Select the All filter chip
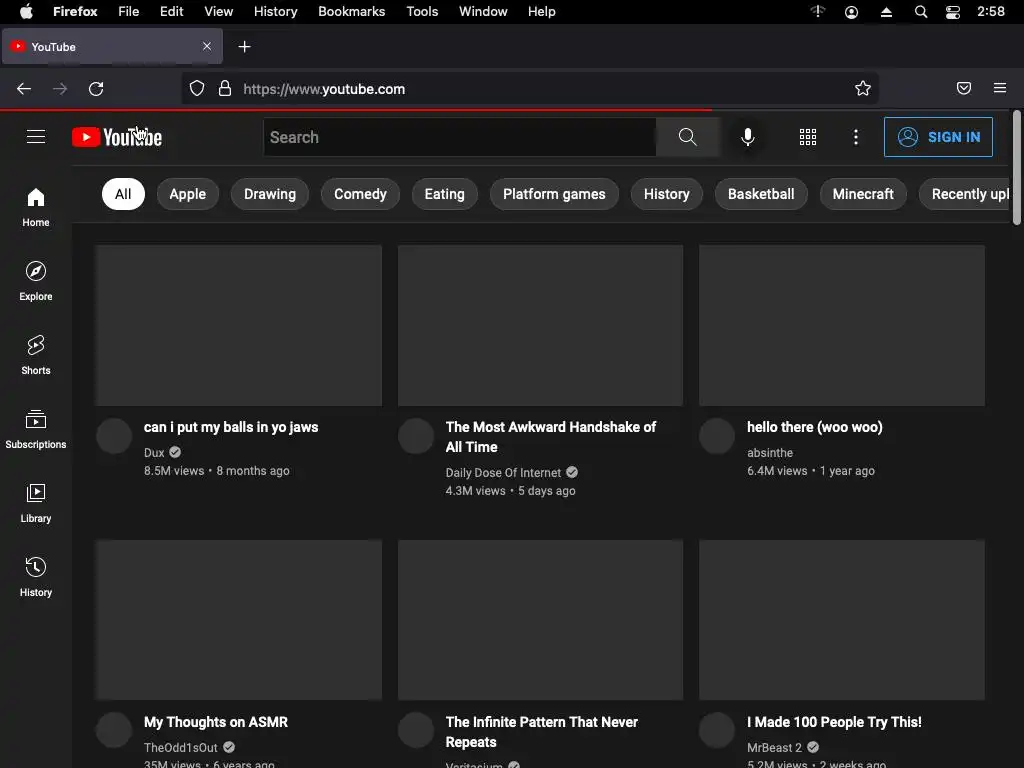 (x=123, y=194)
